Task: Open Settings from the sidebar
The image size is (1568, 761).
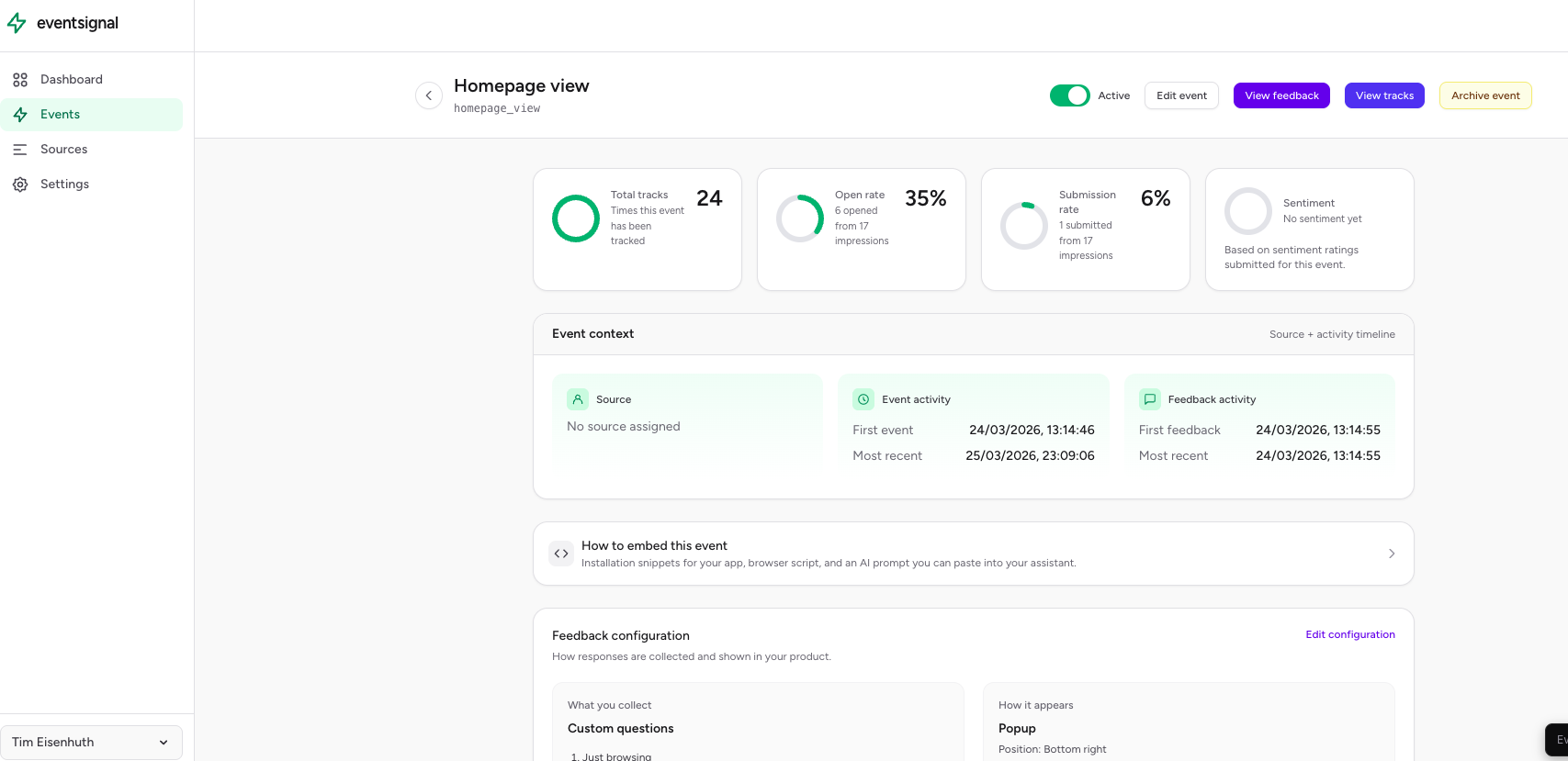Action: [x=92, y=185]
